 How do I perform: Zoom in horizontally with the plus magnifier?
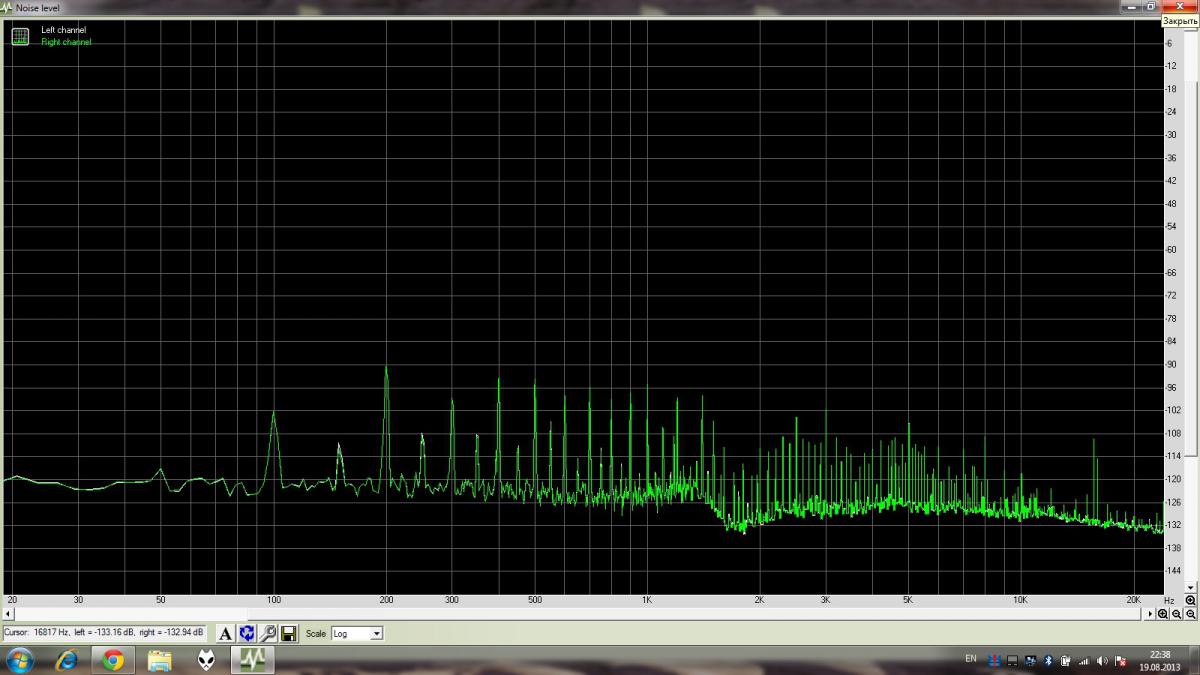[1163, 614]
